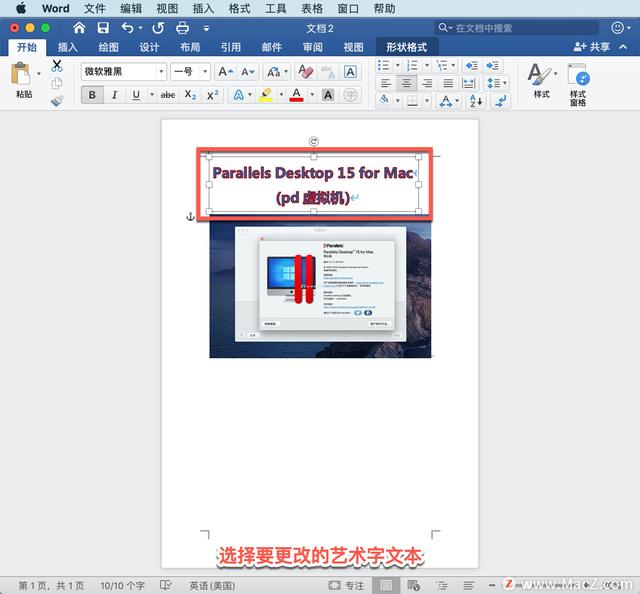Click language 英语(美国) in status bar
This screenshot has height=594, width=640.
click(212, 585)
